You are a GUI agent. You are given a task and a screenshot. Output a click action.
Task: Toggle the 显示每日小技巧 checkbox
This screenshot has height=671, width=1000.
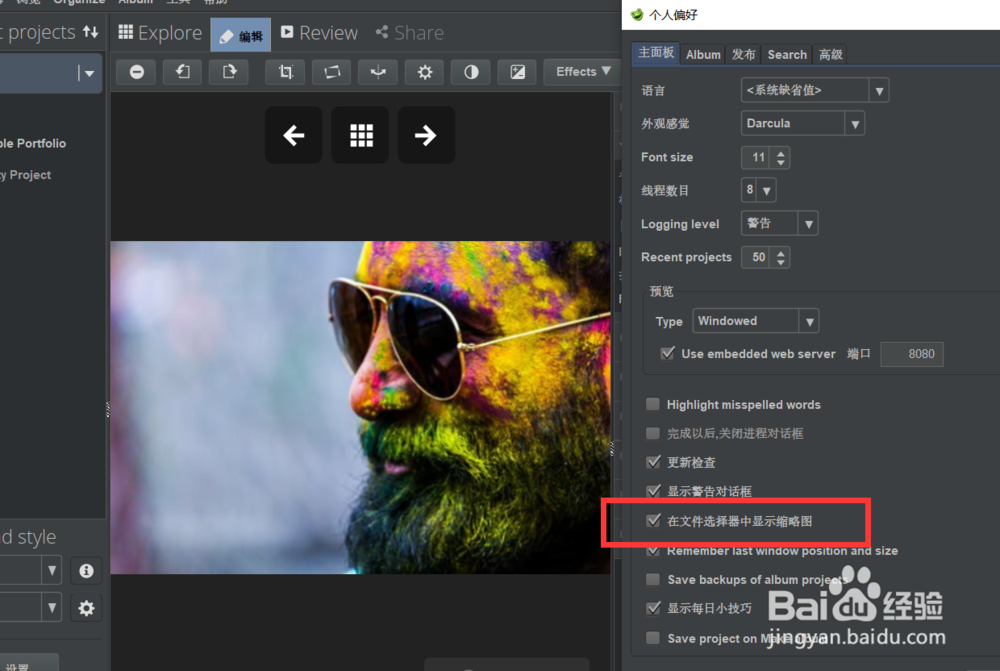(653, 608)
